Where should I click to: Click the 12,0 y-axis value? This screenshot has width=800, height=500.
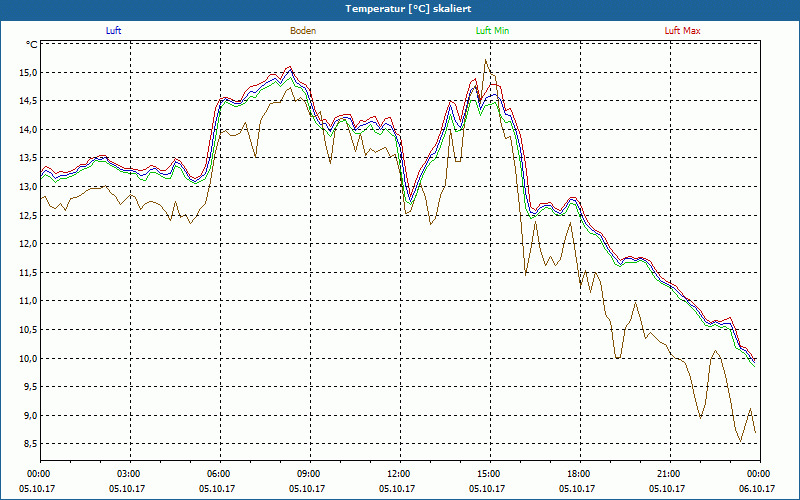29,244
